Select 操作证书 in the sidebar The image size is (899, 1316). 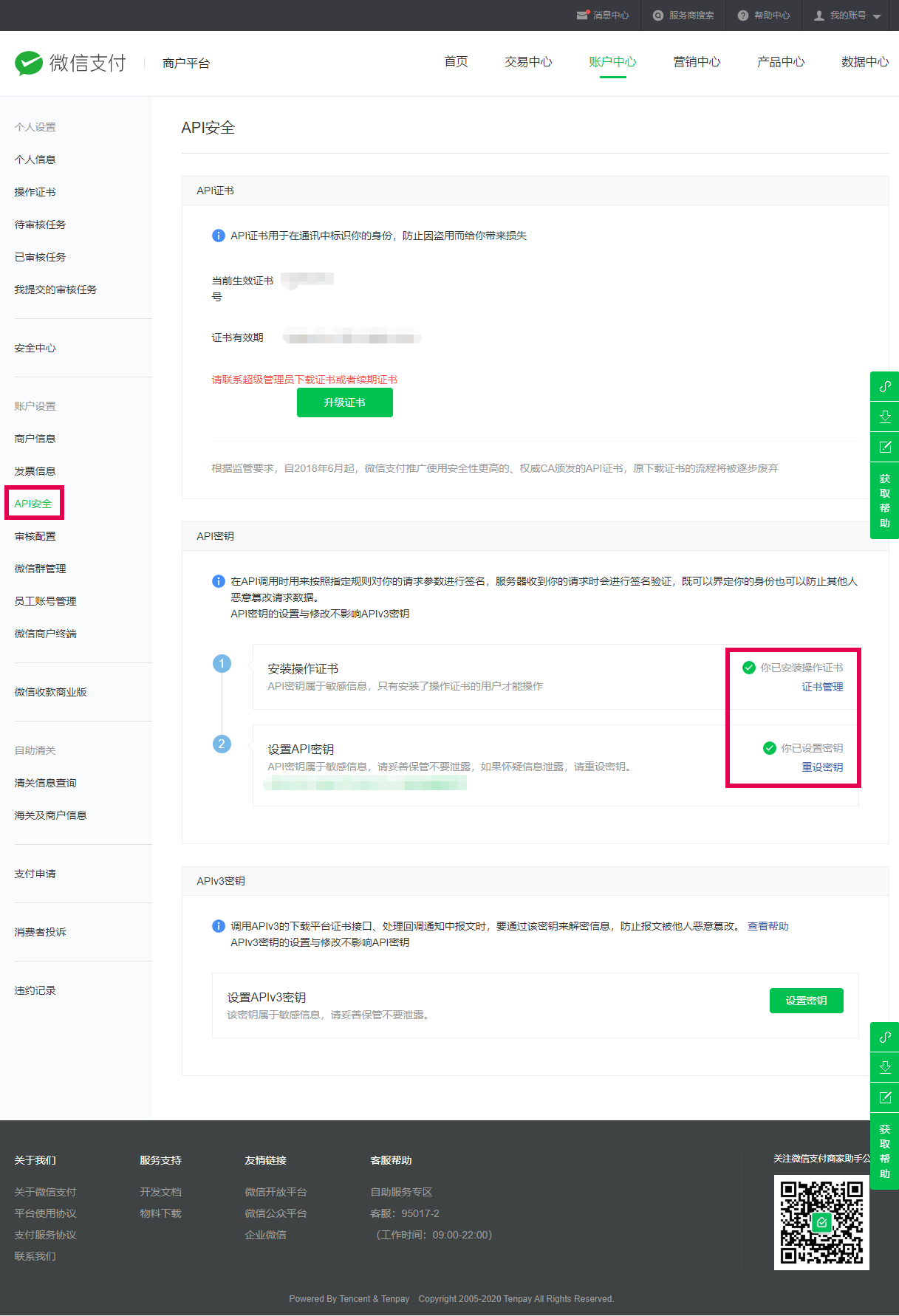(x=35, y=192)
